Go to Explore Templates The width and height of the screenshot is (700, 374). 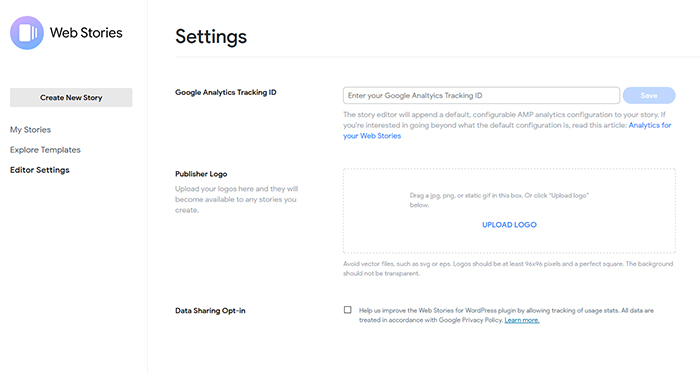coord(45,150)
